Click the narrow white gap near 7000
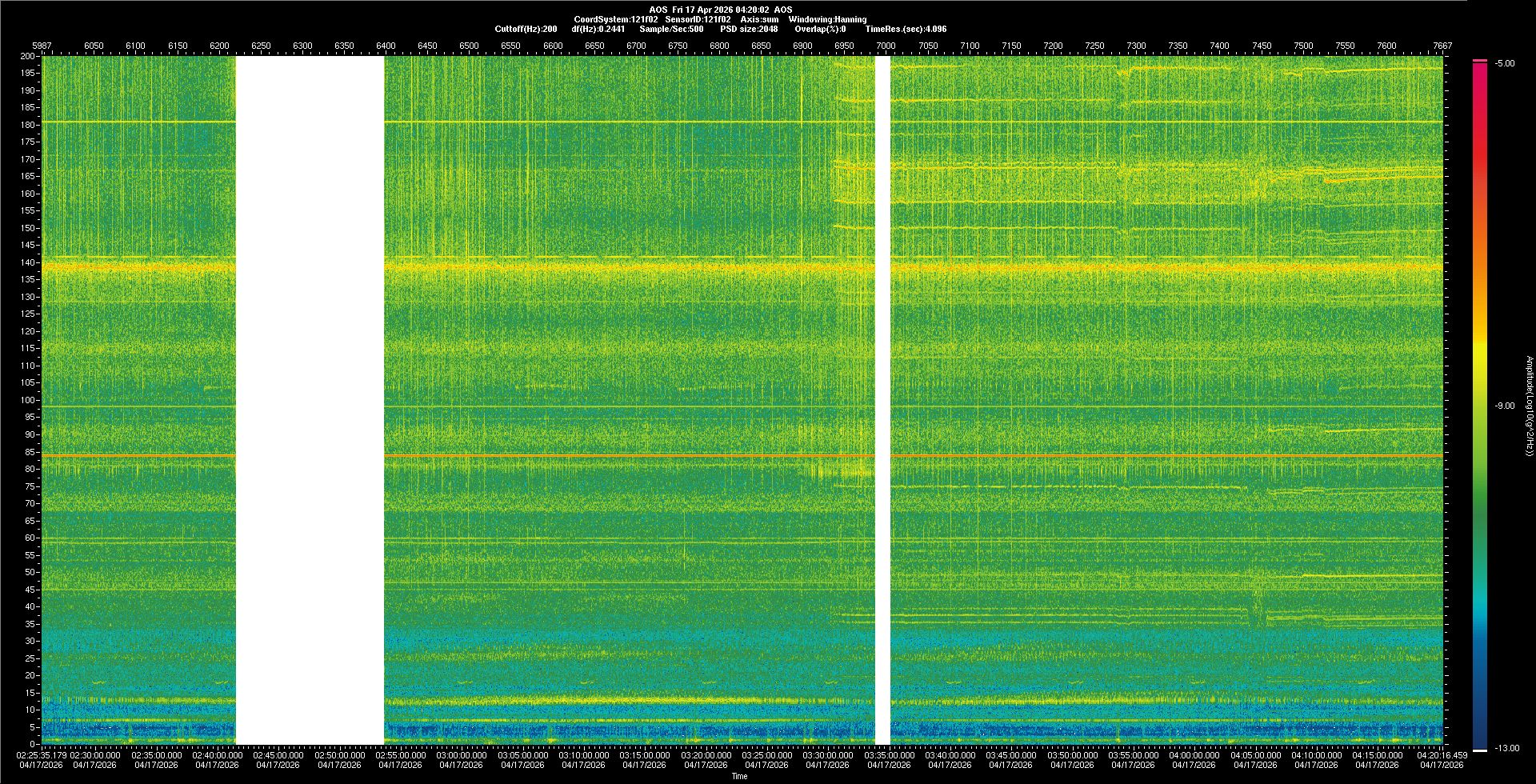Viewport: 1536px width, 784px height. pos(882,400)
